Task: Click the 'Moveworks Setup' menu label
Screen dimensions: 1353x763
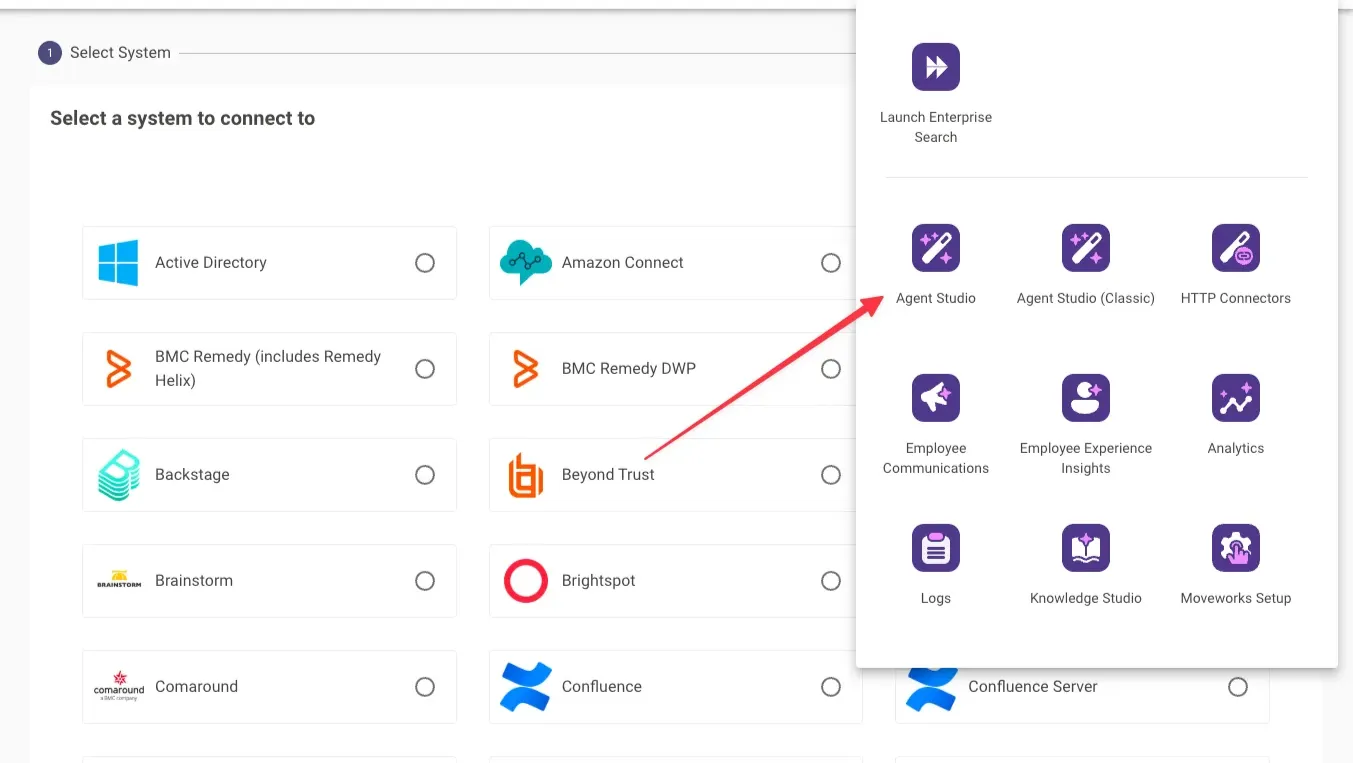Action: 1236,598
